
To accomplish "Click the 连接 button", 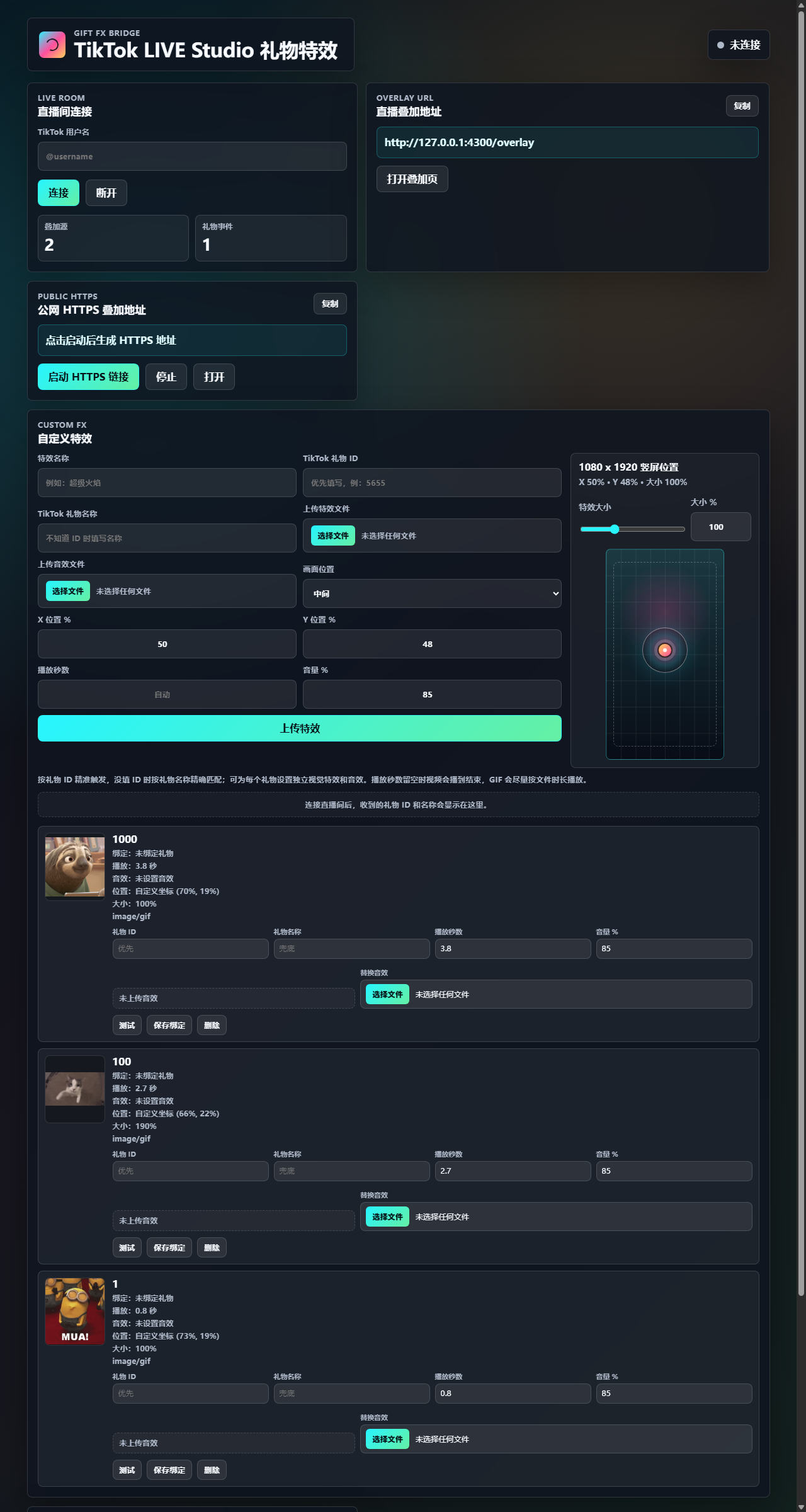I will (59, 193).
